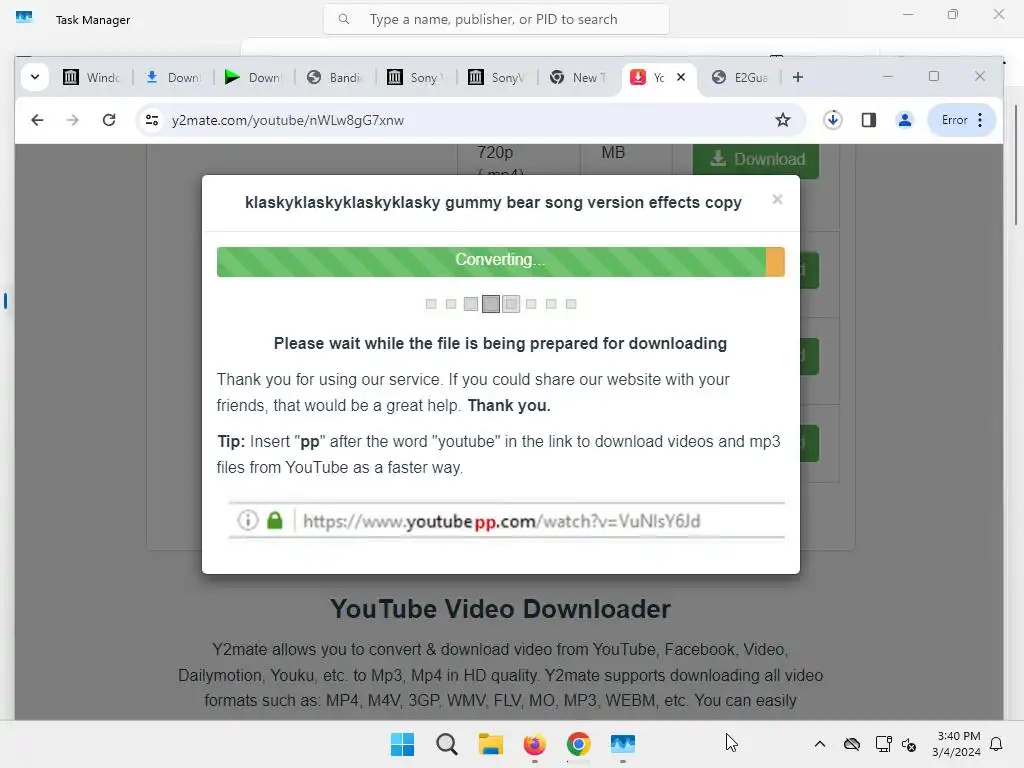Open File Explorer from the taskbar
1024x768 pixels.
[x=490, y=744]
